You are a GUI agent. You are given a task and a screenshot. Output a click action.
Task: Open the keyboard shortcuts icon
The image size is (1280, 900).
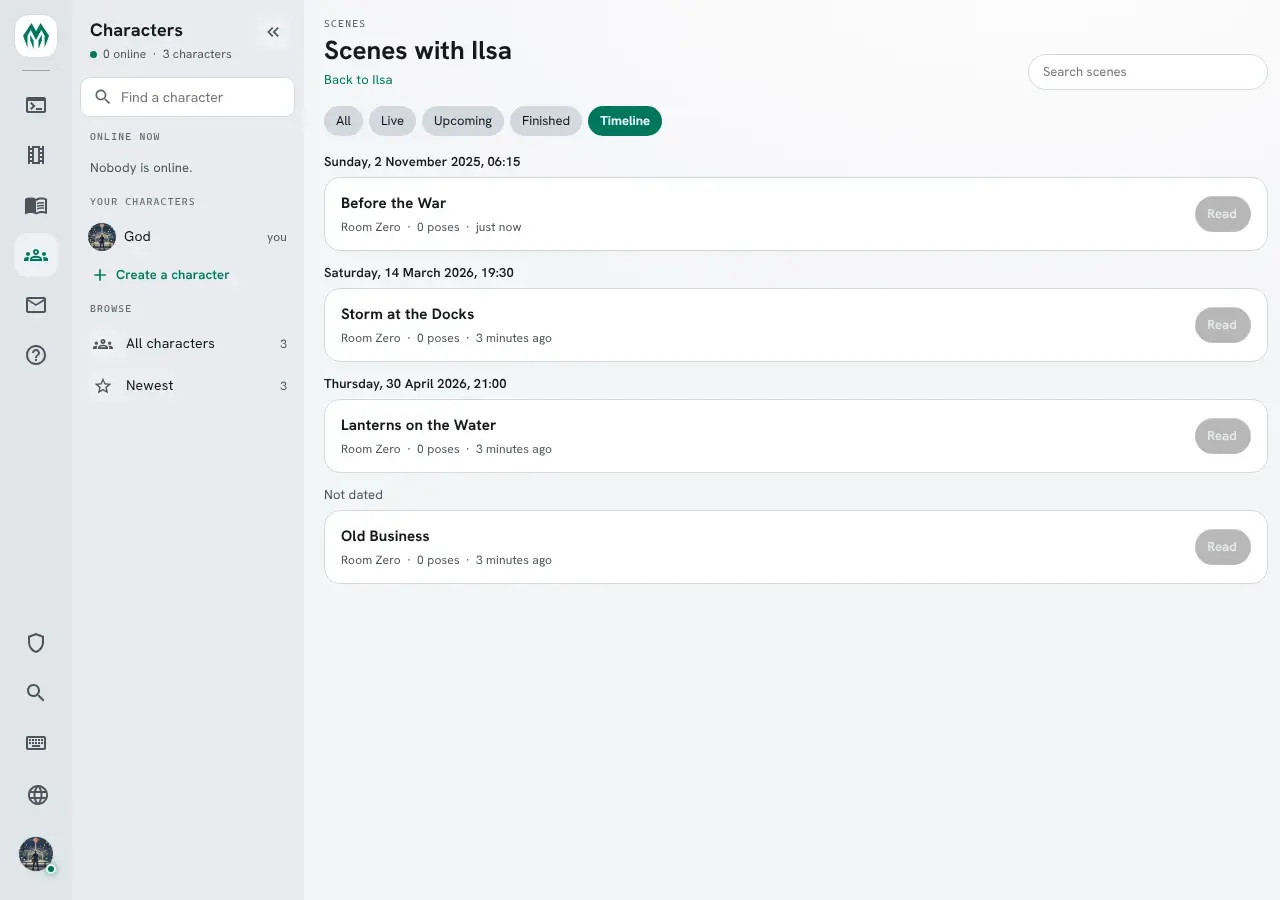coord(36,743)
